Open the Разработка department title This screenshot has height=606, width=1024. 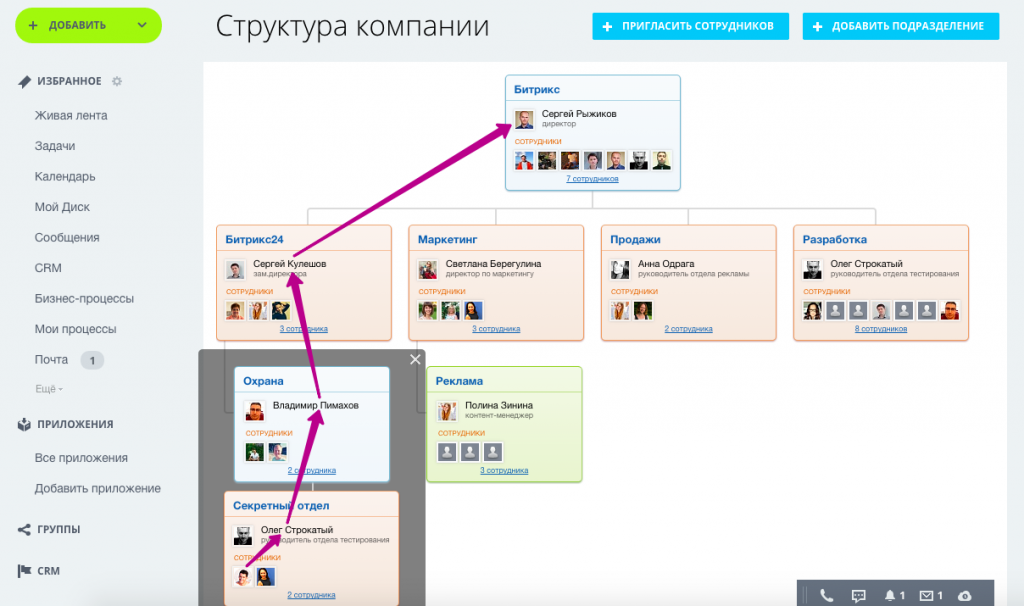coord(835,240)
